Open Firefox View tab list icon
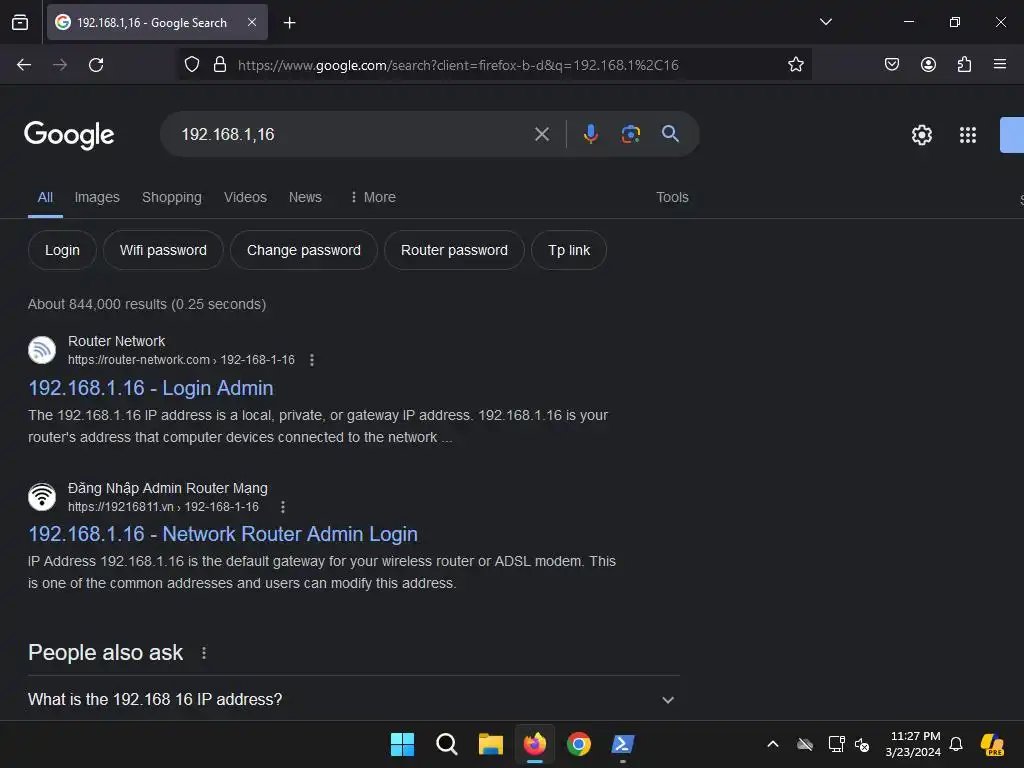This screenshot has width=1024, height=768. point(20,22)
